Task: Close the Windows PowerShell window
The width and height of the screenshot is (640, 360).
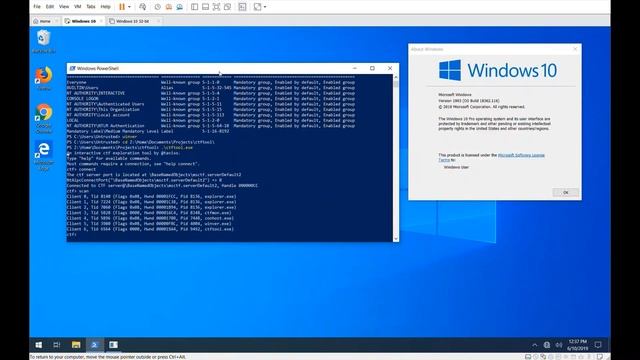Action: coord(390,68)
